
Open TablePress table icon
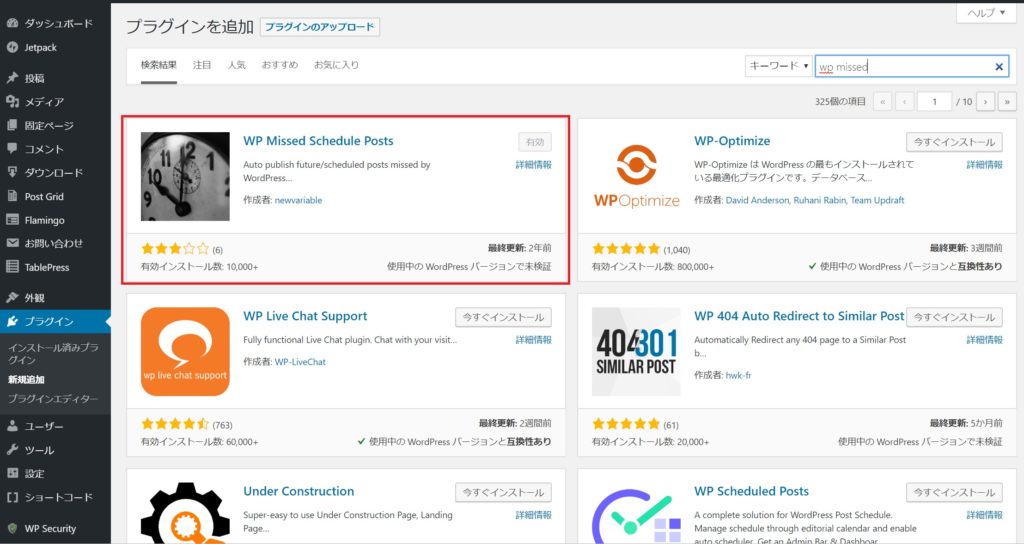point(12,267)
